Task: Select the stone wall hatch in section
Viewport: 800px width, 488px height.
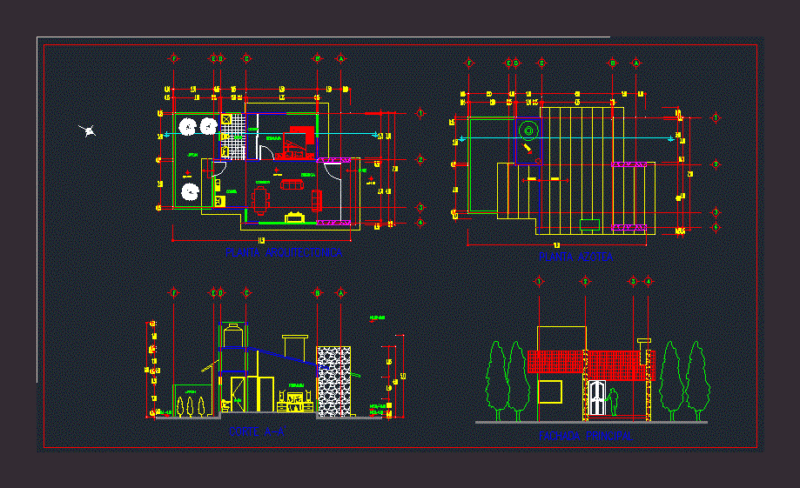Action: pos(334,381)
